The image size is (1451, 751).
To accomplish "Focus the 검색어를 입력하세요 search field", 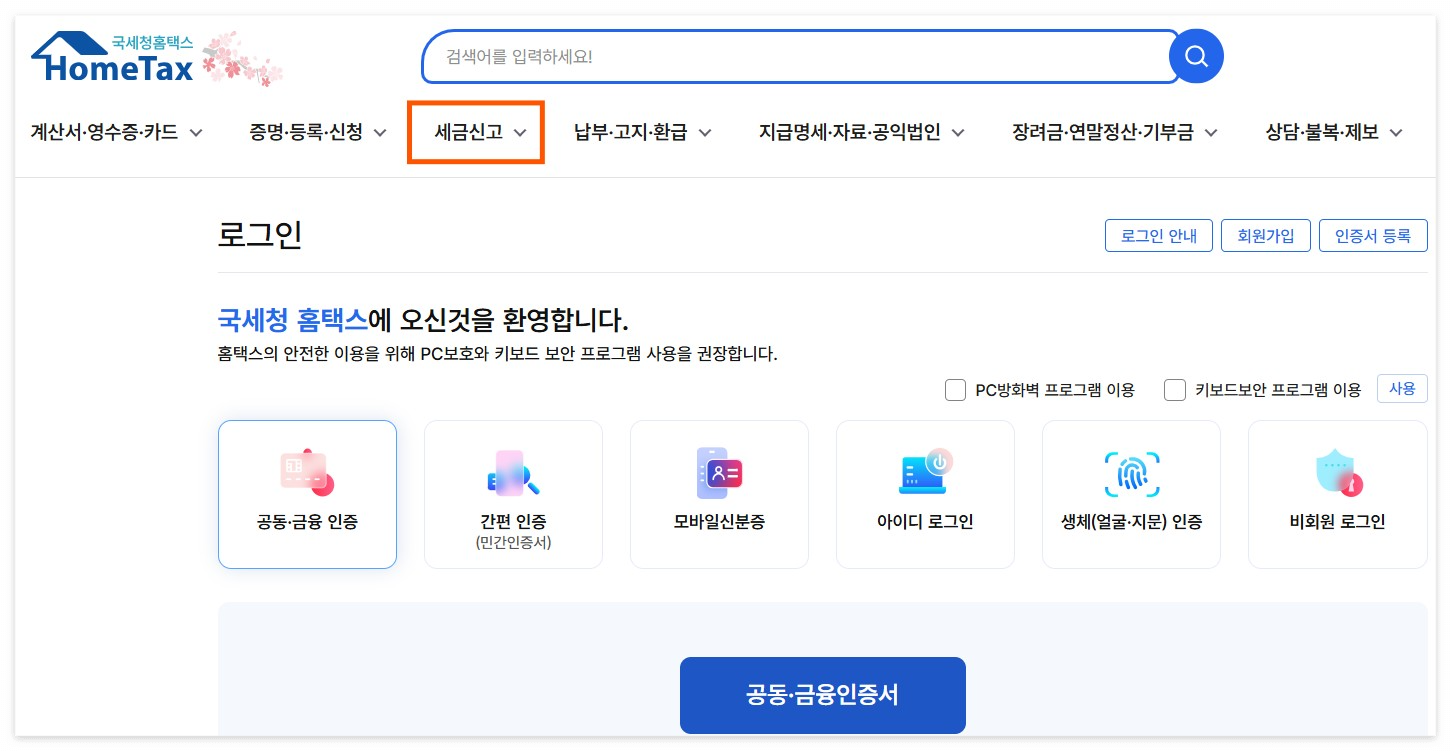I will click(x=800, y=56).
